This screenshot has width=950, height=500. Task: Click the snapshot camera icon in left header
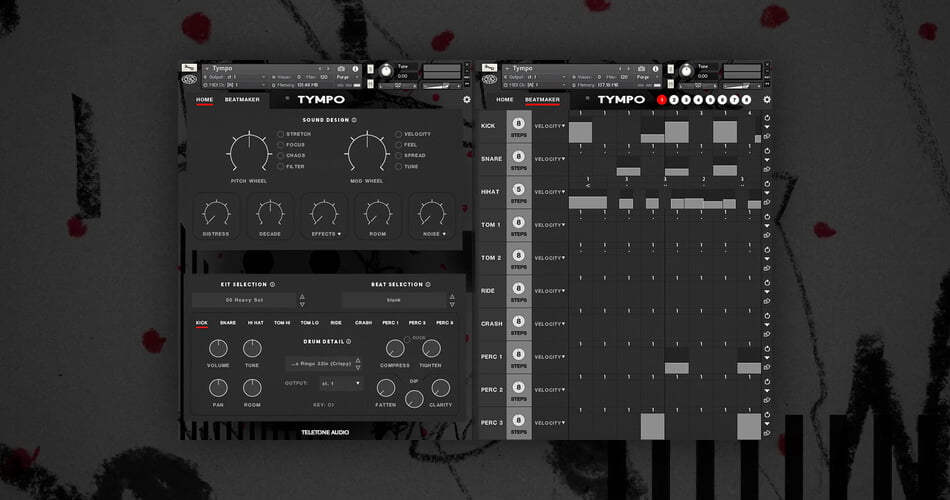tap(341, 69)
